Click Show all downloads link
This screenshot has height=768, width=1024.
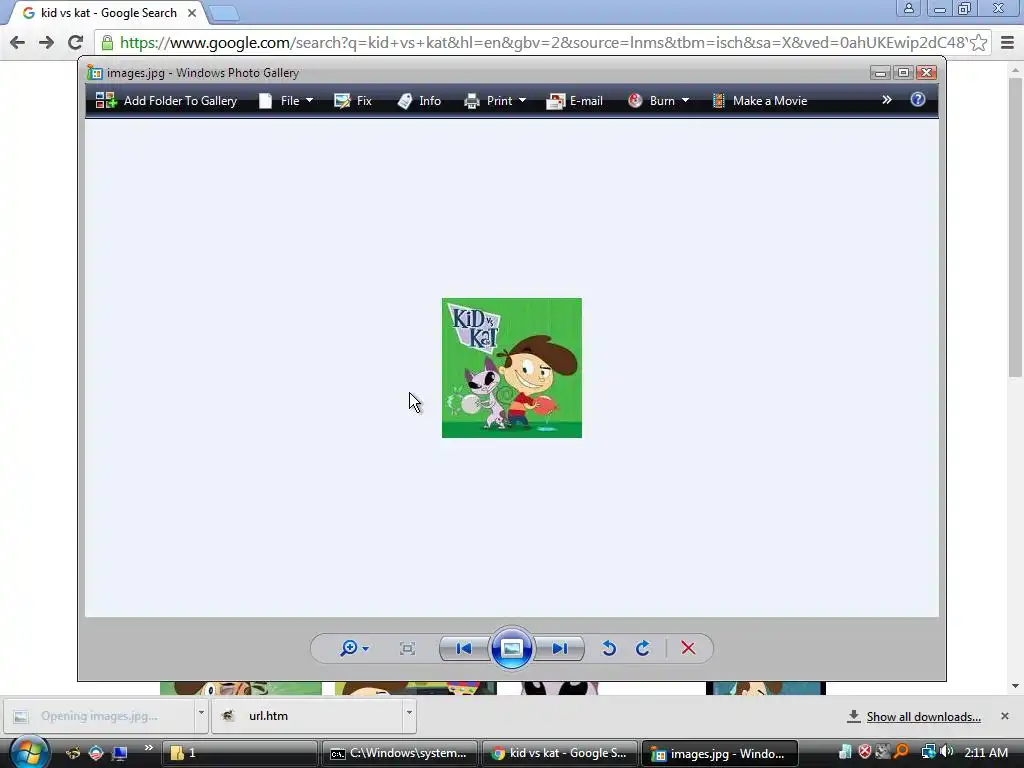pyautogui.click(x=923, y=716)
